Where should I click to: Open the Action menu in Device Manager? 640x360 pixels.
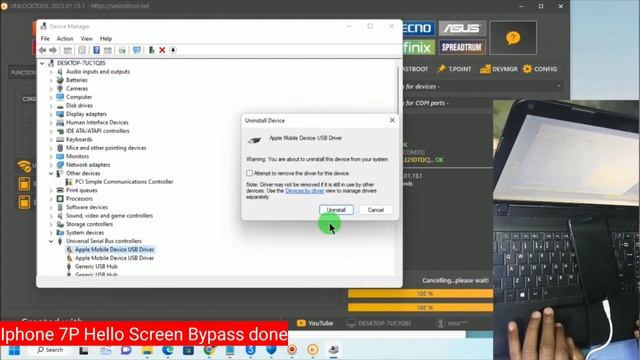(x=65, y=38)
